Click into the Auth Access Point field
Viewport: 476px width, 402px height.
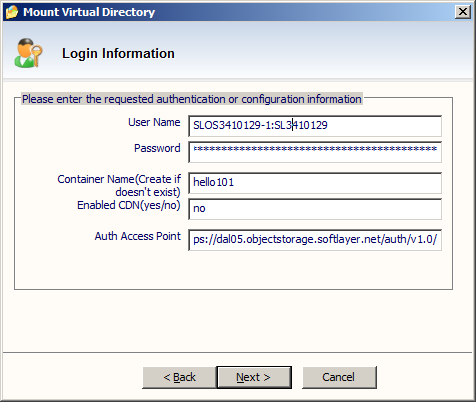[x=315, y=240]
